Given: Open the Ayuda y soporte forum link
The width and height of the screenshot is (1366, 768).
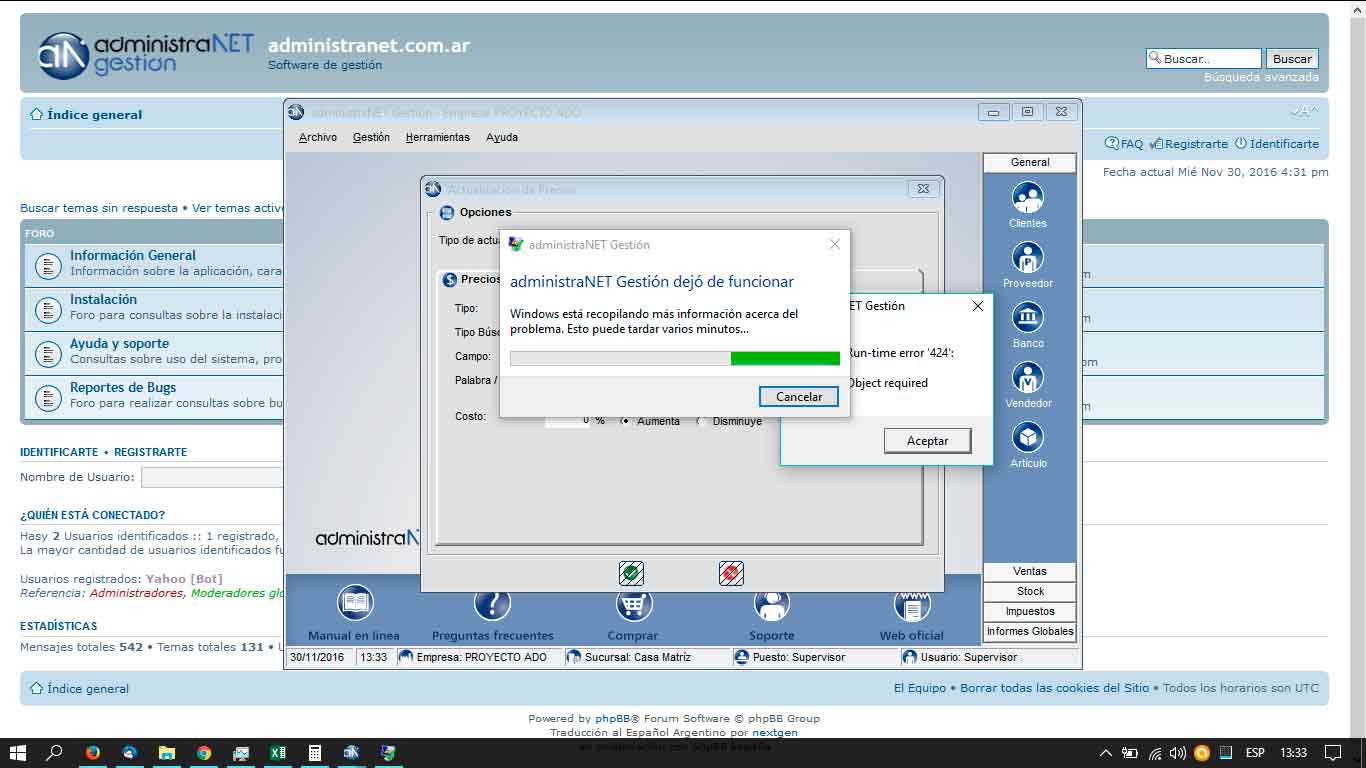Looking at the screenshot, I should tap(119, 343).
